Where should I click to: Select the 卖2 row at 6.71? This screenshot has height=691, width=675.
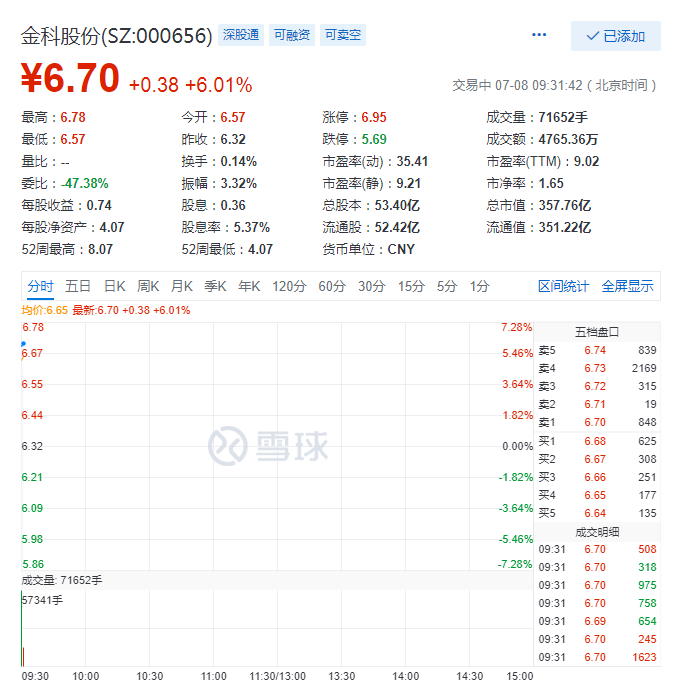pos(597,405)
